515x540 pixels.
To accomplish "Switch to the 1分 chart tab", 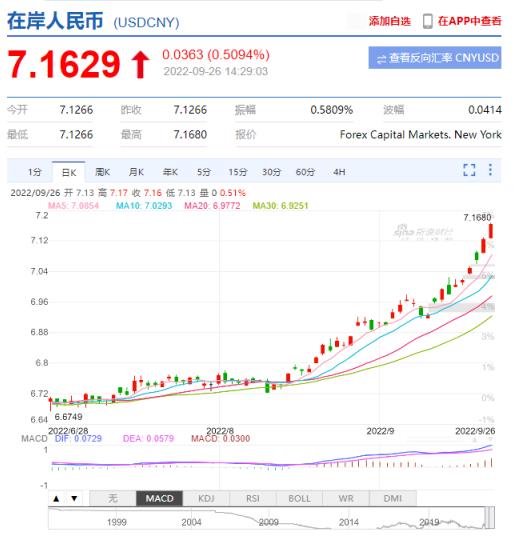I will 34,172.
